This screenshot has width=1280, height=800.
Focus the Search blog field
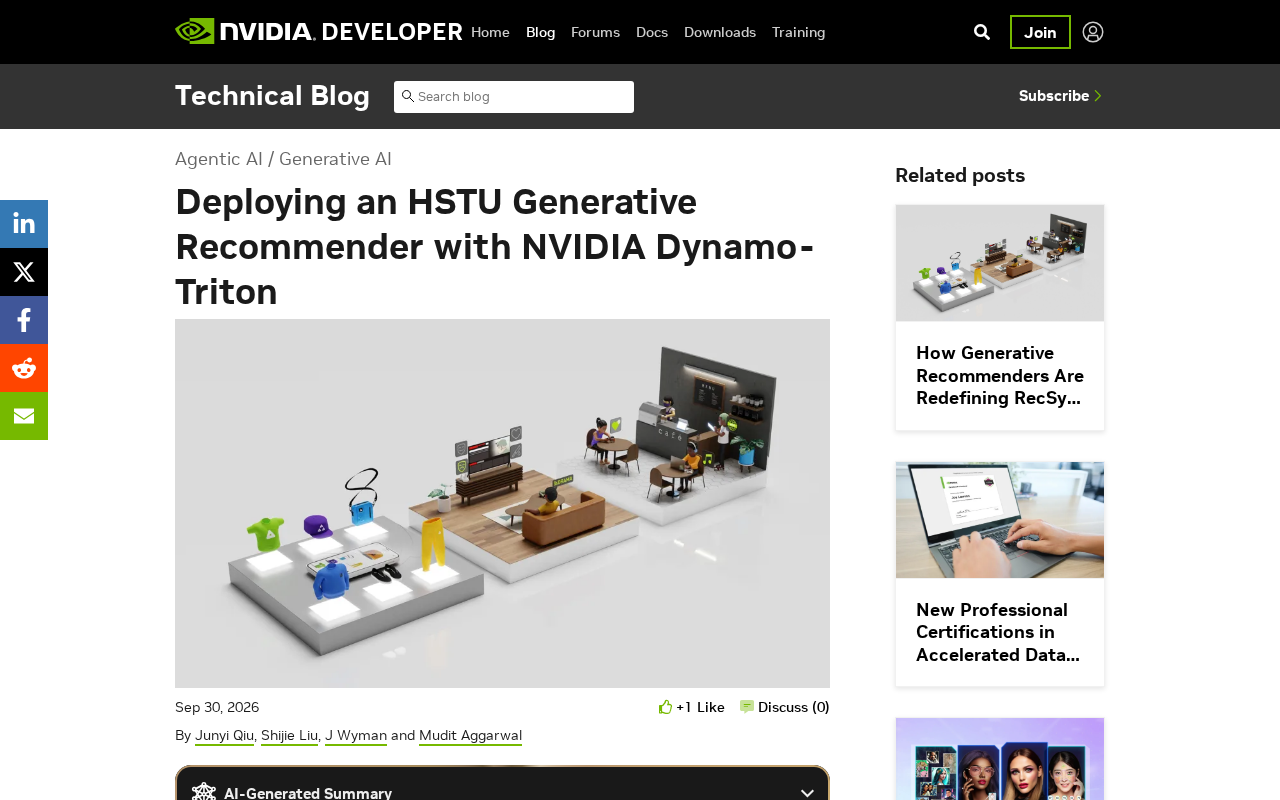coord(514,97)
